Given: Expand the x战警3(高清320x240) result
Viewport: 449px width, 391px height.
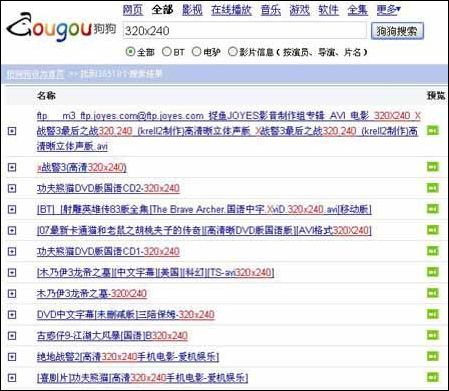Looking at the screenshot, I should click(12, 167).
